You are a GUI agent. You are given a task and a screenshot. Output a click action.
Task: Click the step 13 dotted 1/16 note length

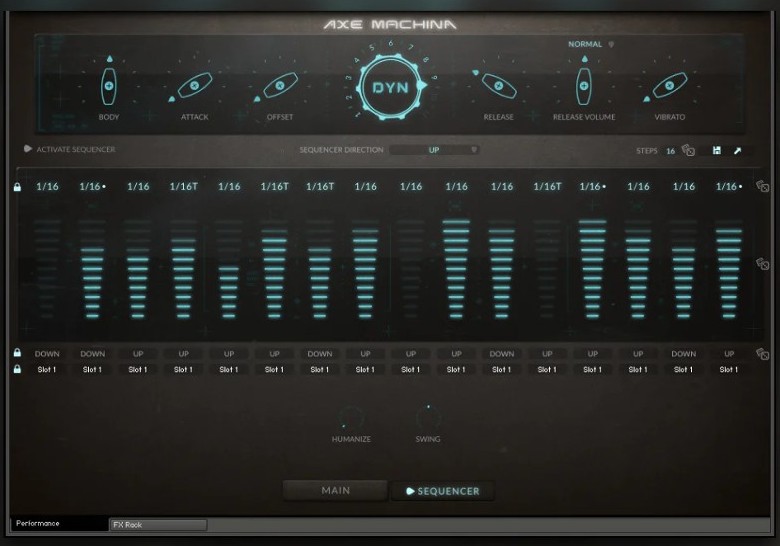[592, 186]
